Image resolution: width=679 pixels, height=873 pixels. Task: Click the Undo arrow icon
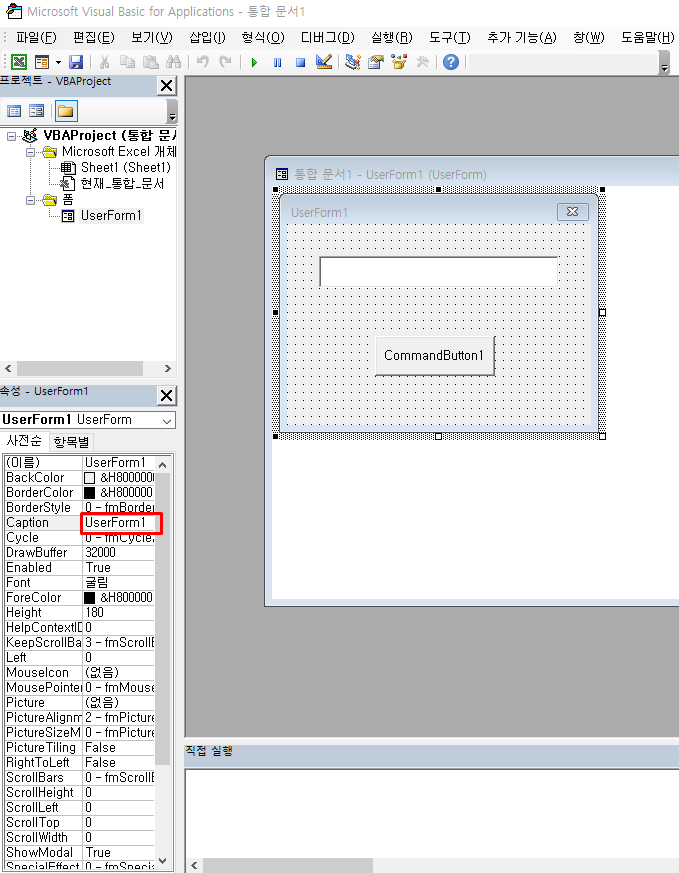(x=203, y=62)
